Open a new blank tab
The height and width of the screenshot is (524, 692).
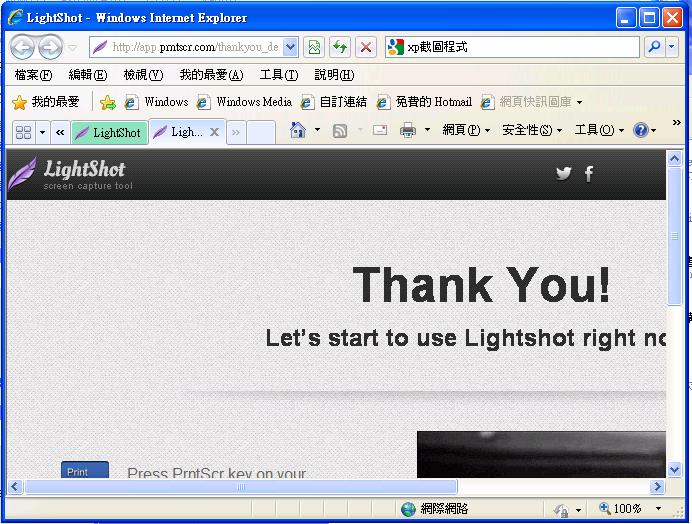pyautogui.click(x=260, y=132)
